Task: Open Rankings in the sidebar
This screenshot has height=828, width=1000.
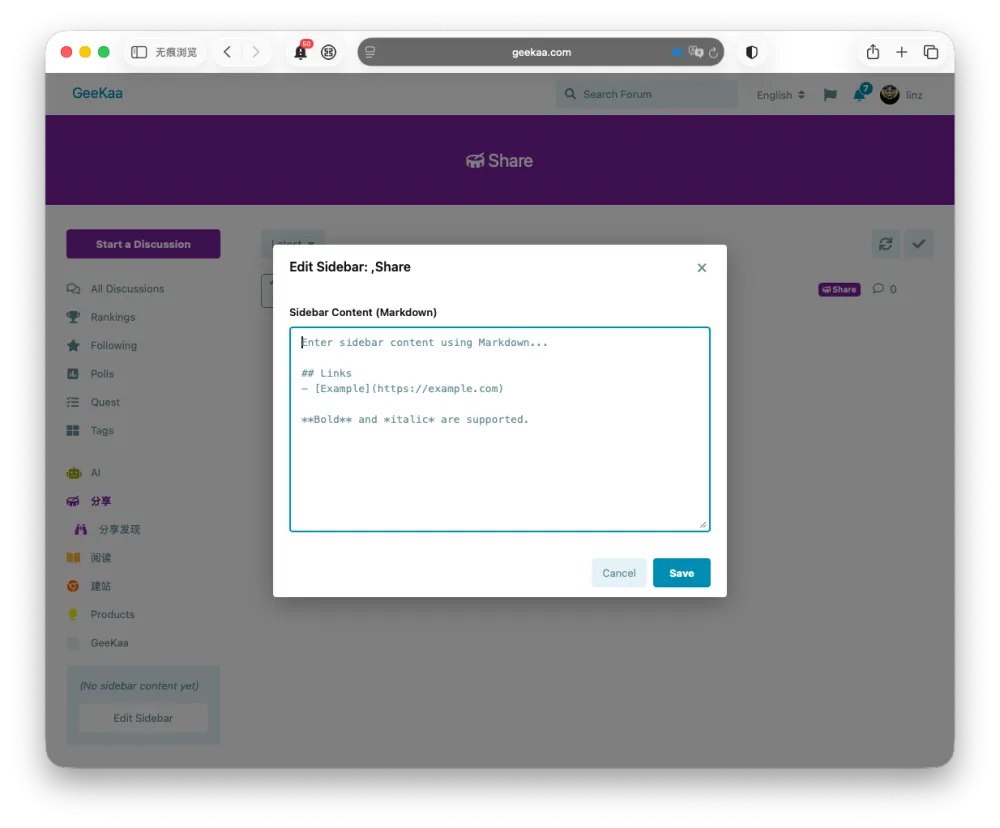Action: 112,317
